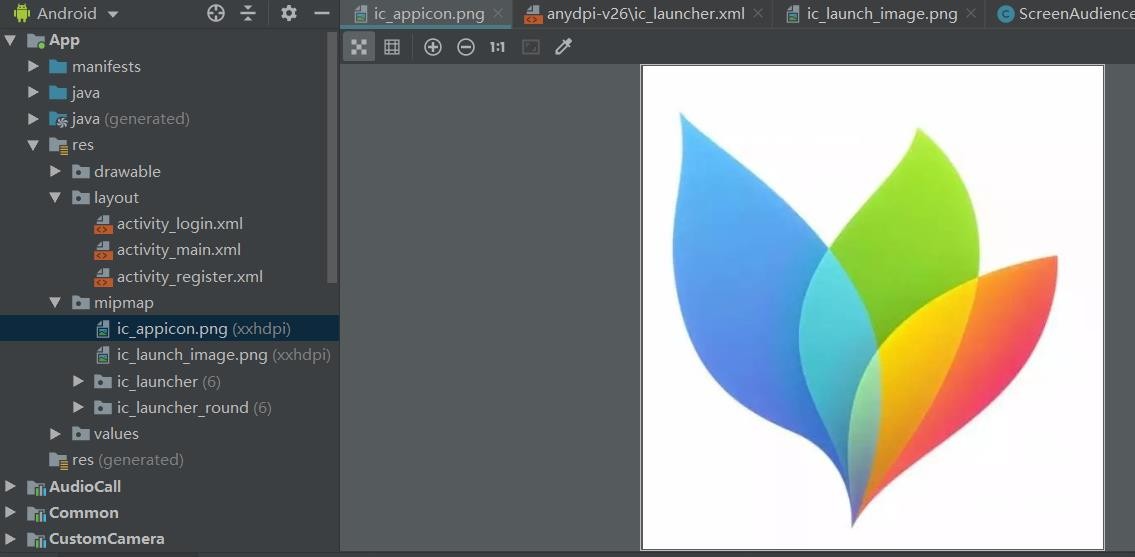Expand the CustomCamera module
Viewport: 1135px width, 557px height.
10,538
